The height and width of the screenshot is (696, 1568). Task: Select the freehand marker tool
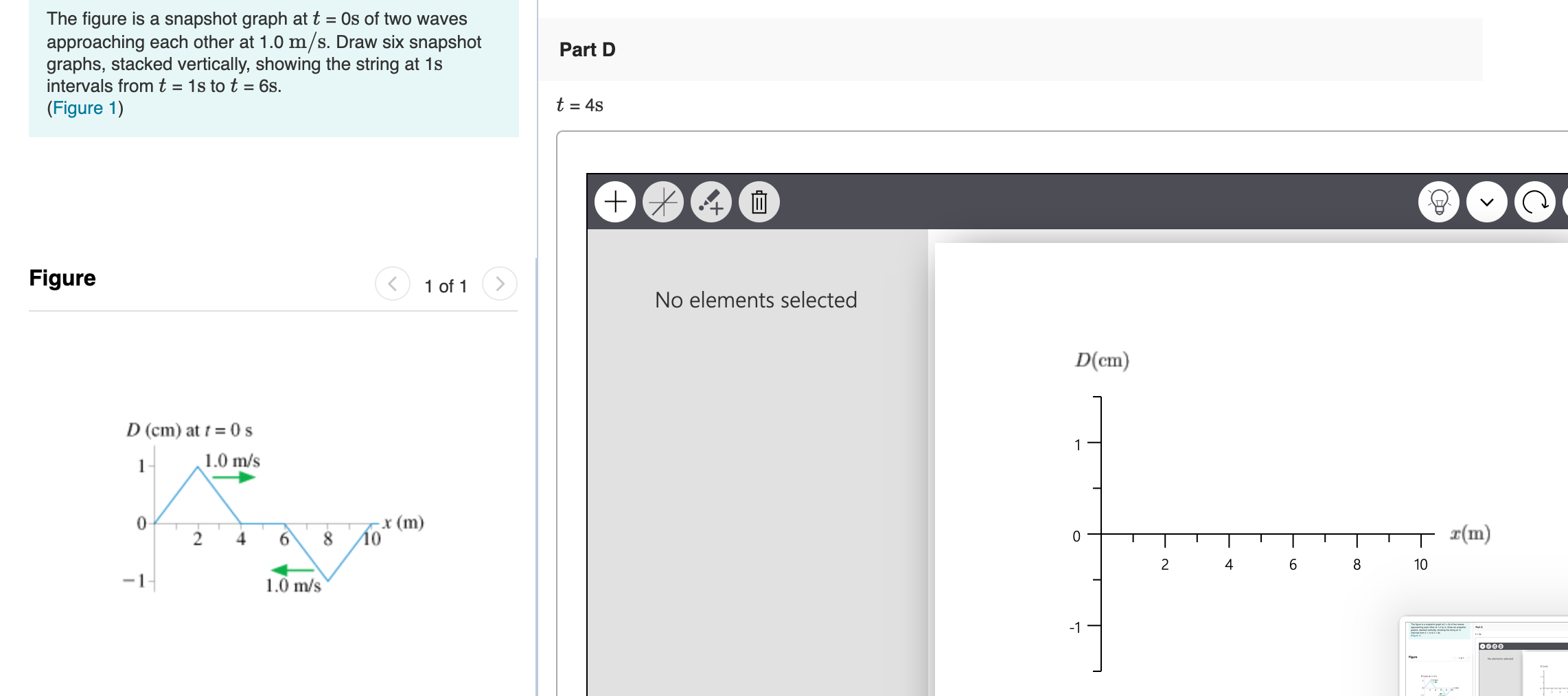click(x=711, y=202)
